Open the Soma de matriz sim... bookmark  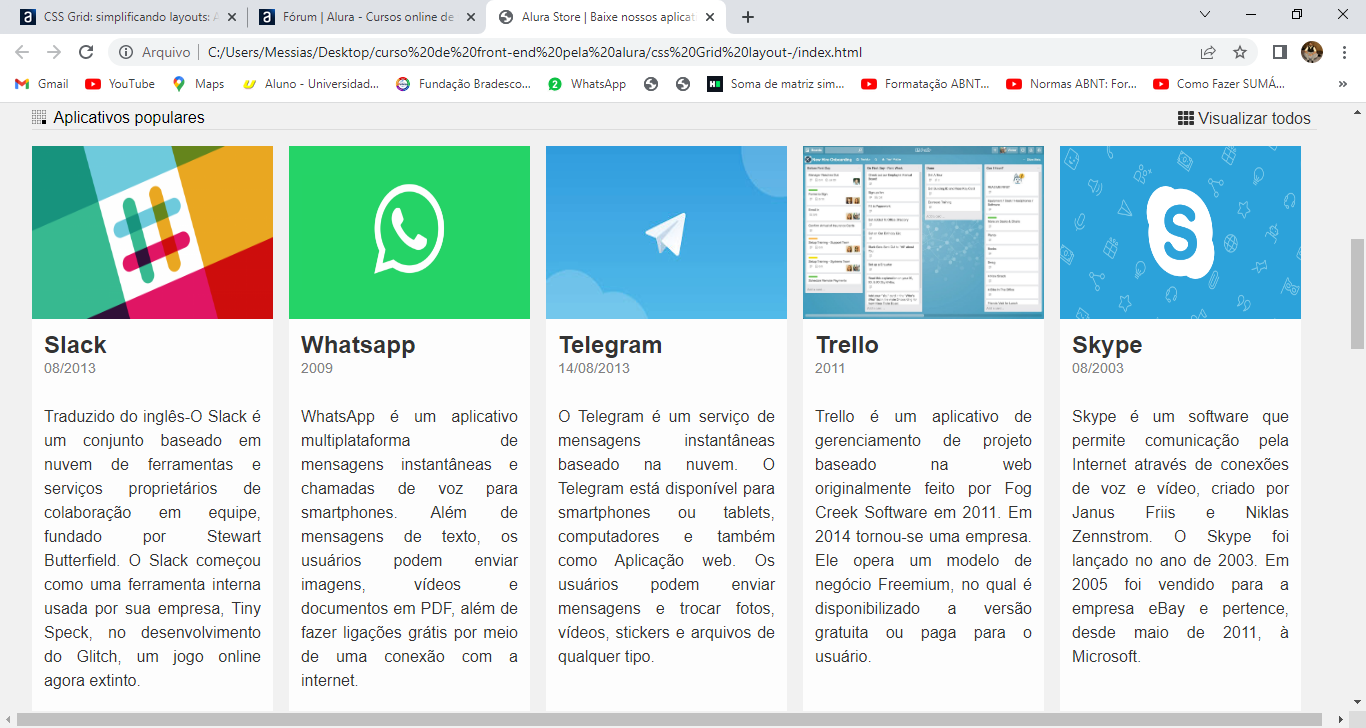[776, 84]
